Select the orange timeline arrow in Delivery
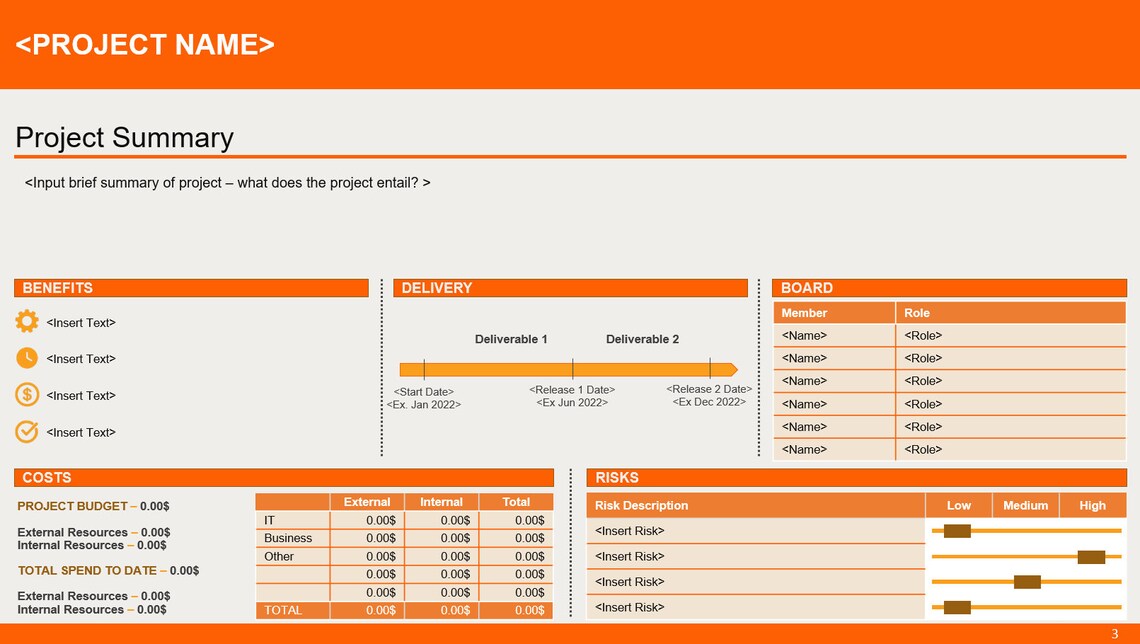The width and height of the screenshot is (1140, 644). click(x=570, y=368)
